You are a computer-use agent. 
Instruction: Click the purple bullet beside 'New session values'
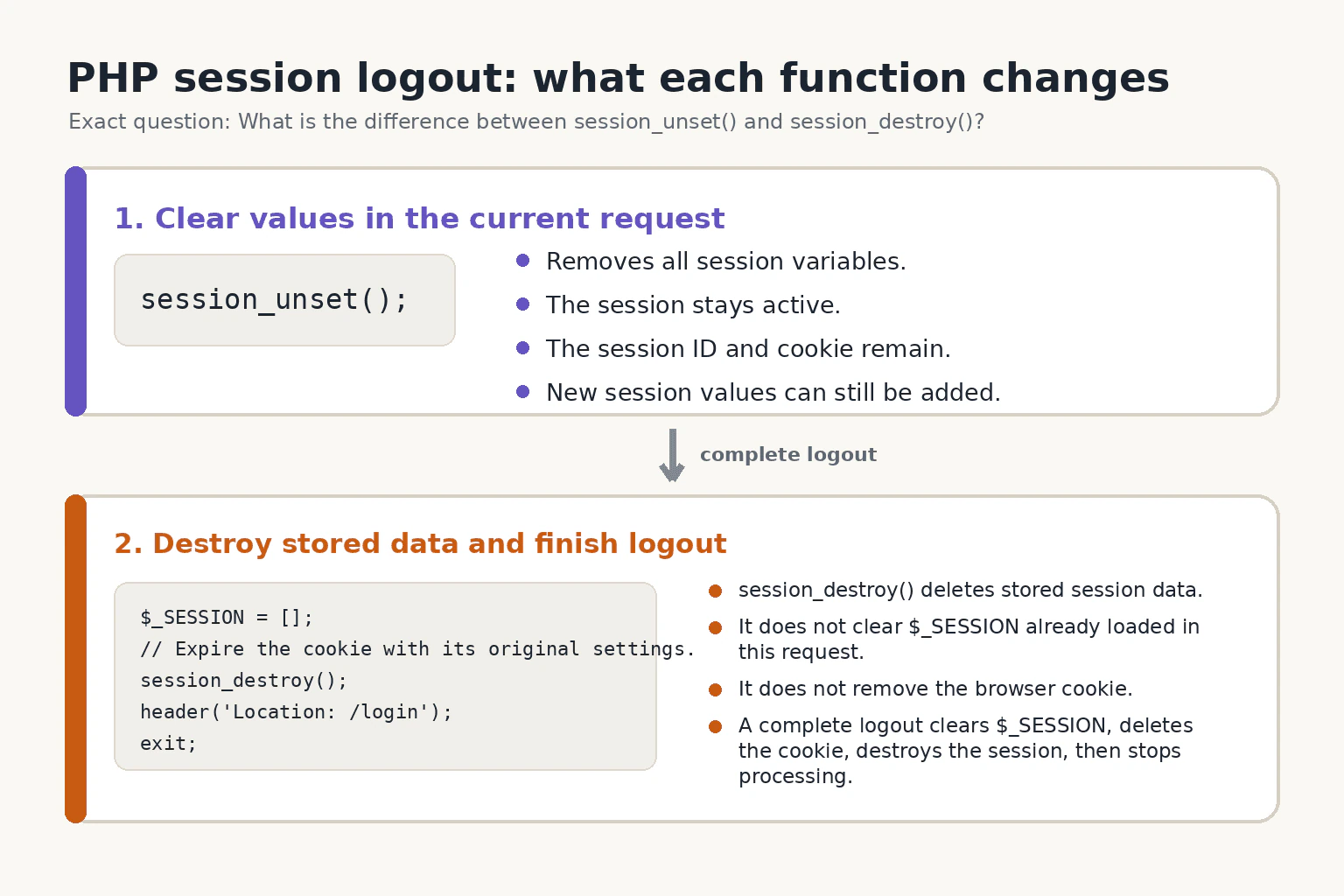[523, 391]
